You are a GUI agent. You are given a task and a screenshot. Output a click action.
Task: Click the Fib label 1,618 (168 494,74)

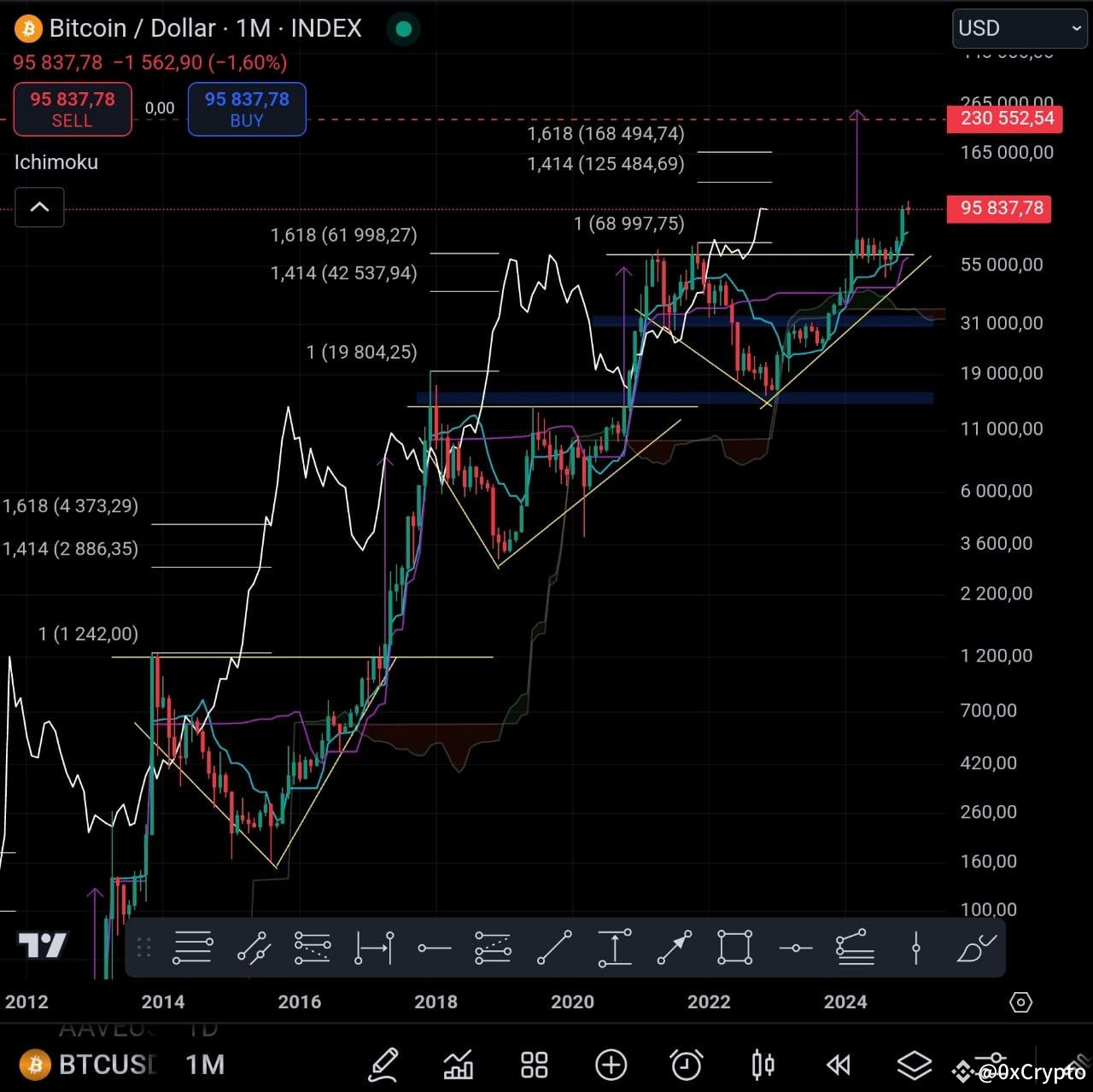pyautogui.click(x=606, y=133)
